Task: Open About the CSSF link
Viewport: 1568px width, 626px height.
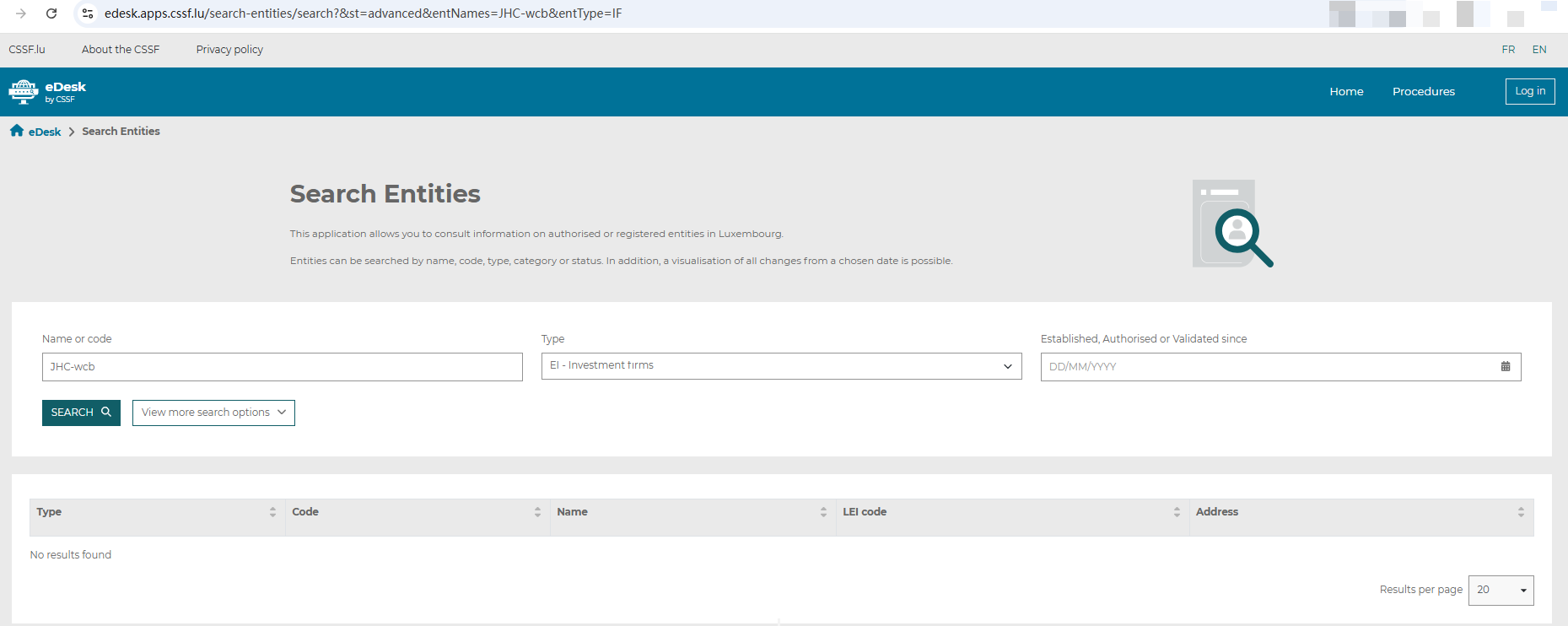Action: click(121, 50)
